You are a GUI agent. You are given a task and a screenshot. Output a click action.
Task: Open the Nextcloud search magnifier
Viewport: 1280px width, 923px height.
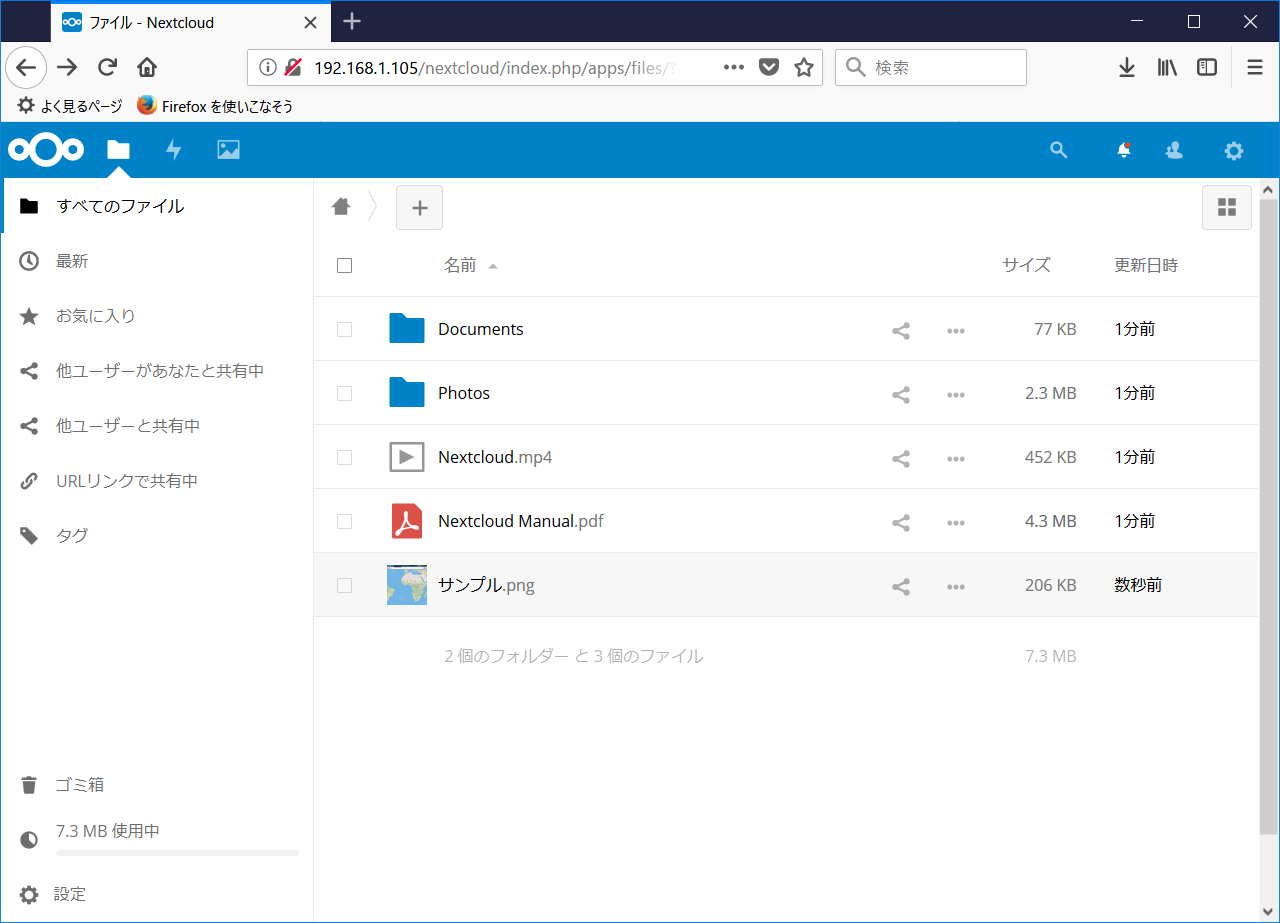[1059, 149]
